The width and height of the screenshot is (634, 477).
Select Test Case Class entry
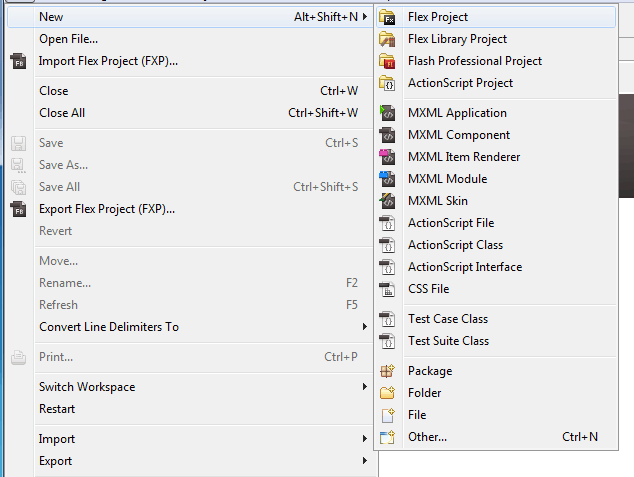496,319
